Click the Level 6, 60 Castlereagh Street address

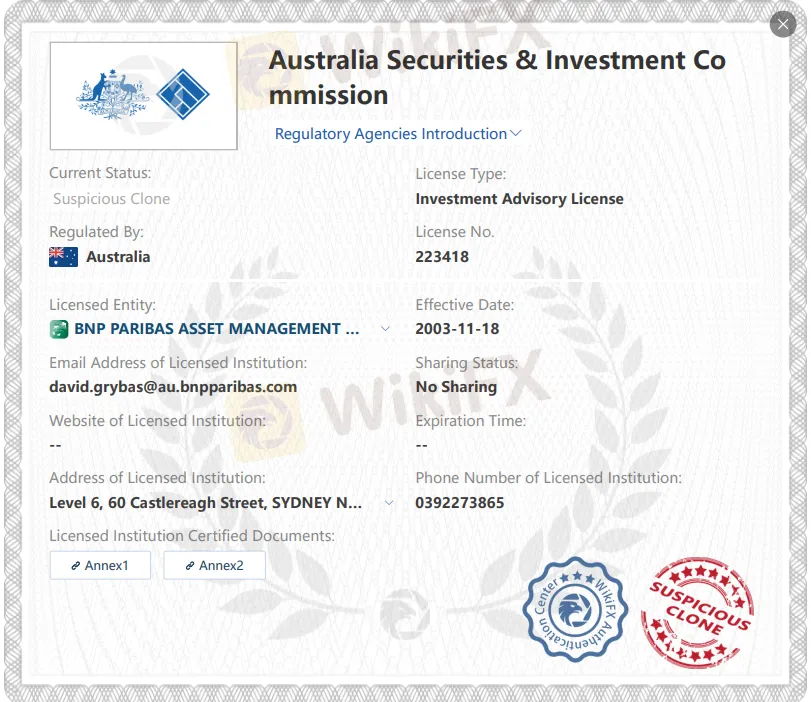[x=205, y=502]
